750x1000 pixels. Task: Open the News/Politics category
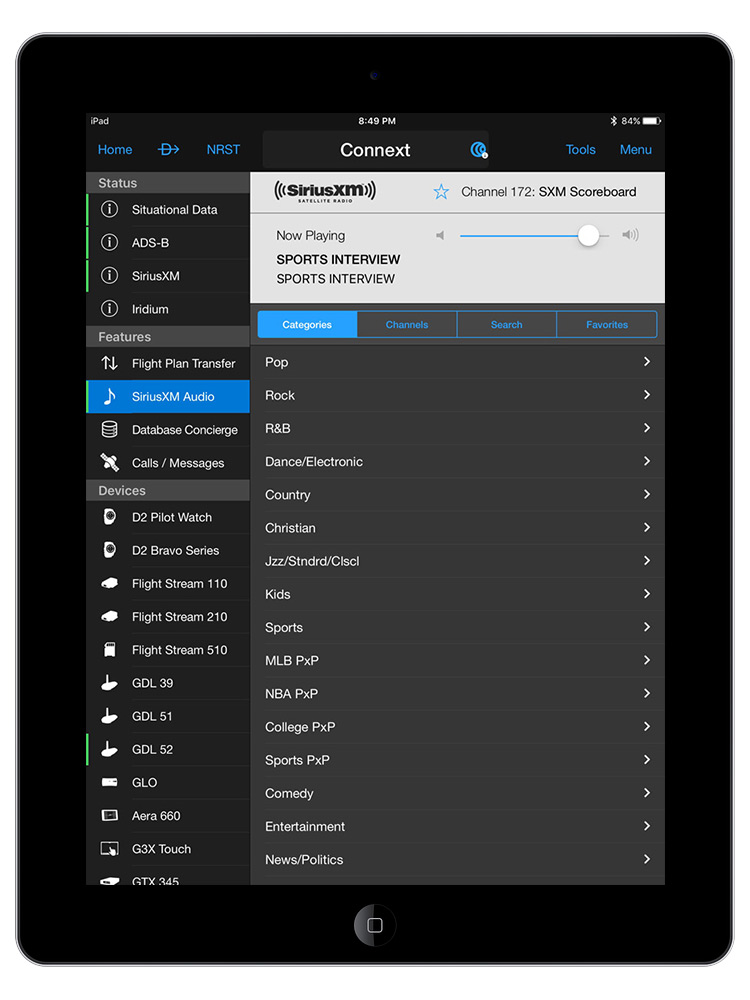457,860
